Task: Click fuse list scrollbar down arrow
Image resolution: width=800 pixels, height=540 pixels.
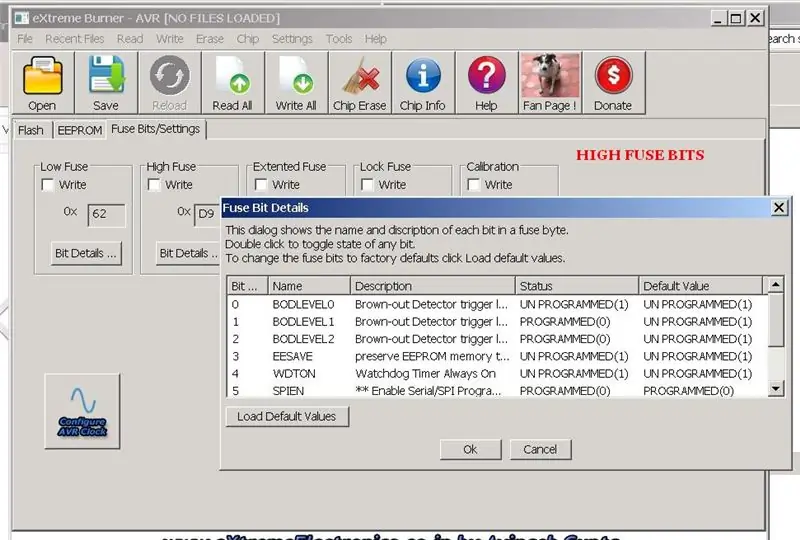Action: (x=776, y=388)
